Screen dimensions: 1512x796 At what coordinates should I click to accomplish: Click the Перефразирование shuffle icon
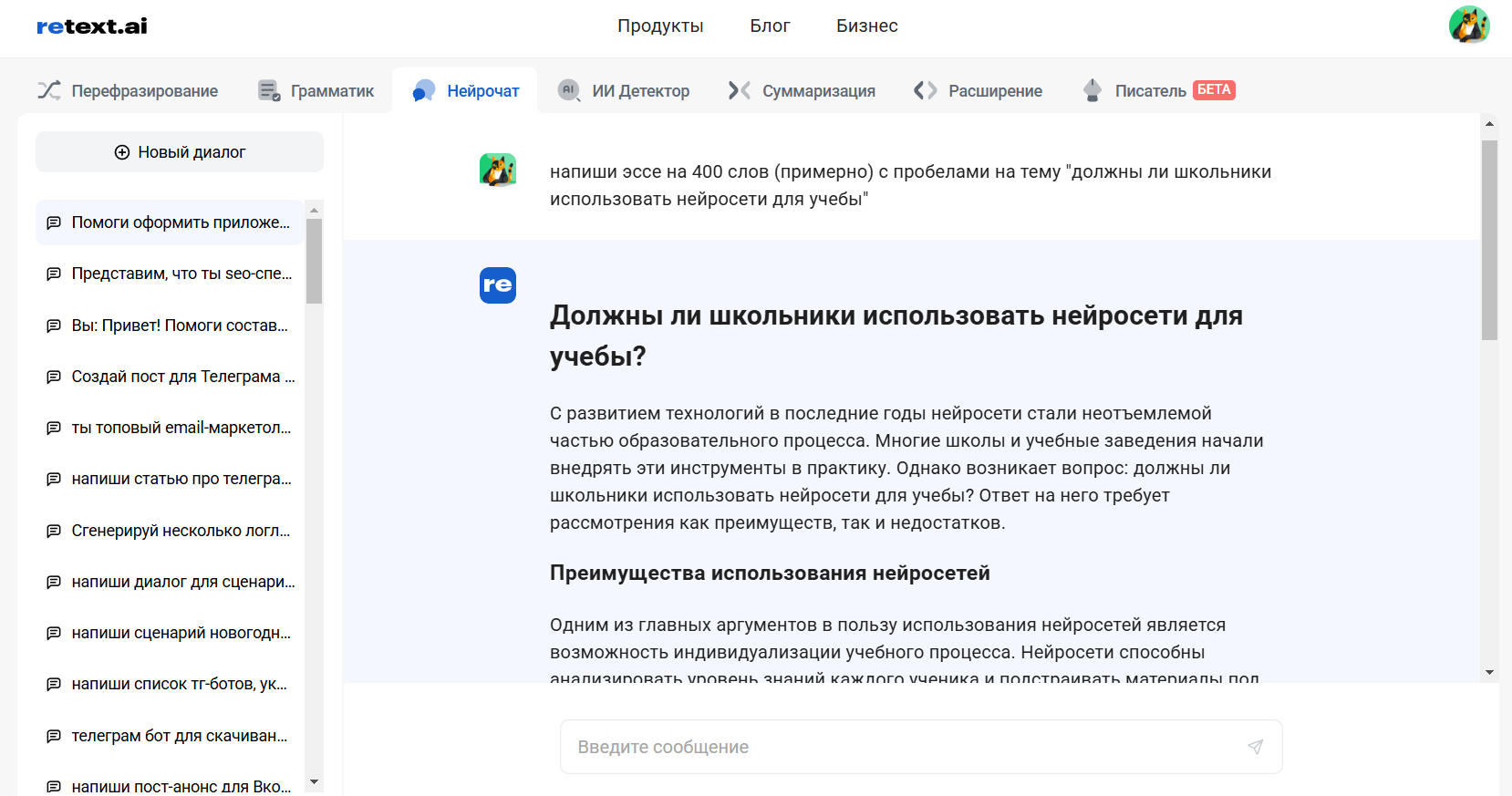pyautogui.click(x=49, y=90)
